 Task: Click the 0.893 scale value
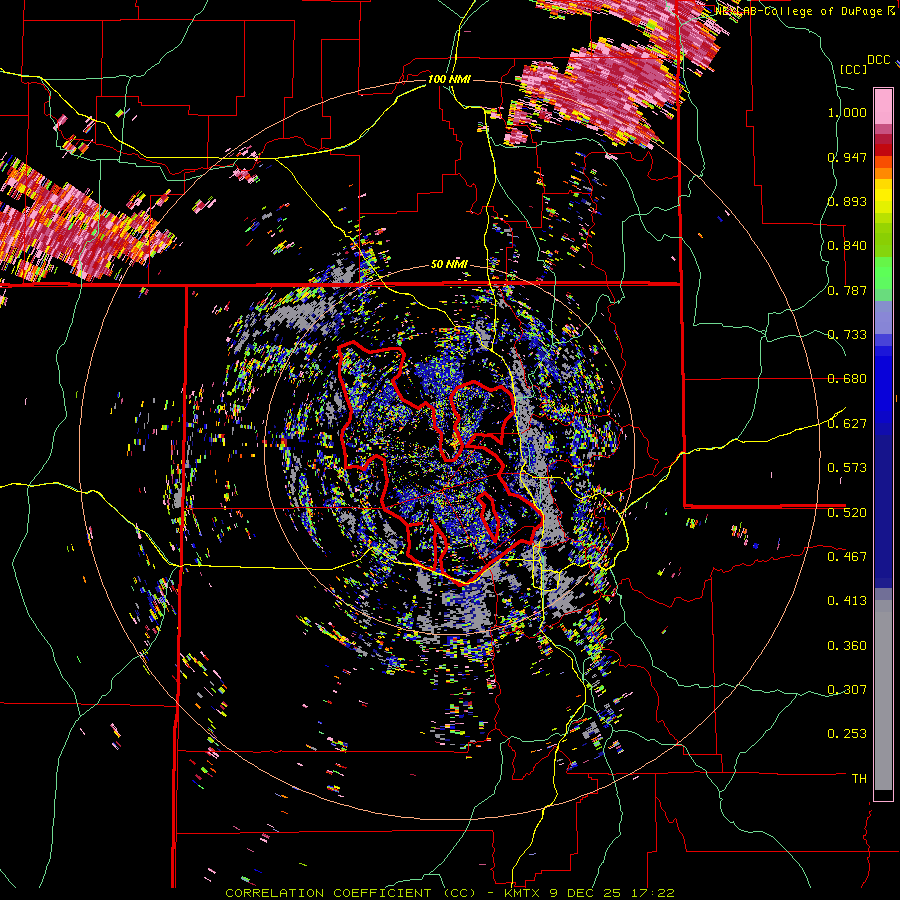point(847,201)
